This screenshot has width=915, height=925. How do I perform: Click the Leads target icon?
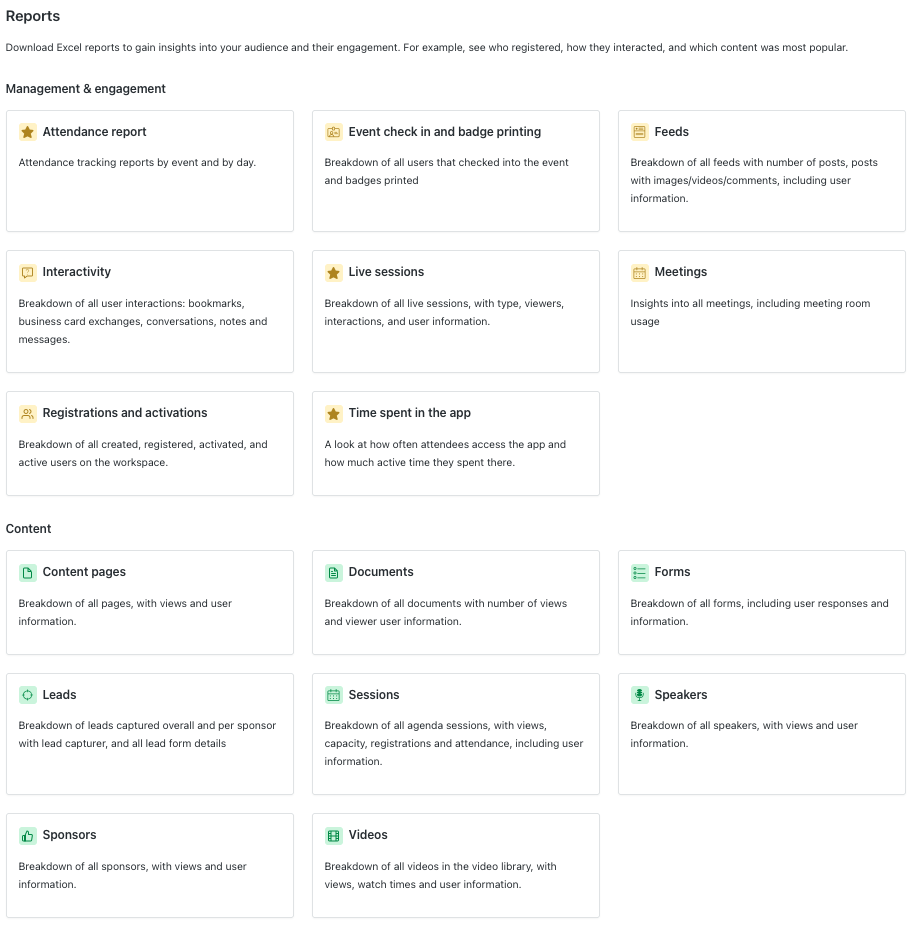coord(28,695)
